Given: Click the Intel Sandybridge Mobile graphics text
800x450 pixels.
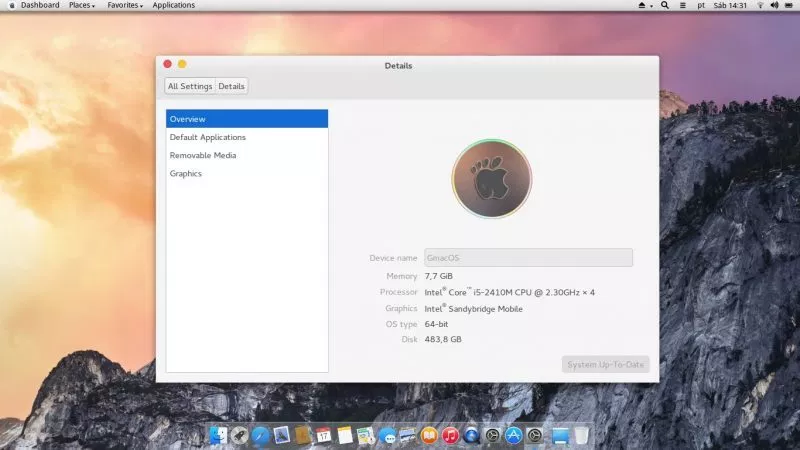Looking at the screenshot, I should tap(473, 309).
